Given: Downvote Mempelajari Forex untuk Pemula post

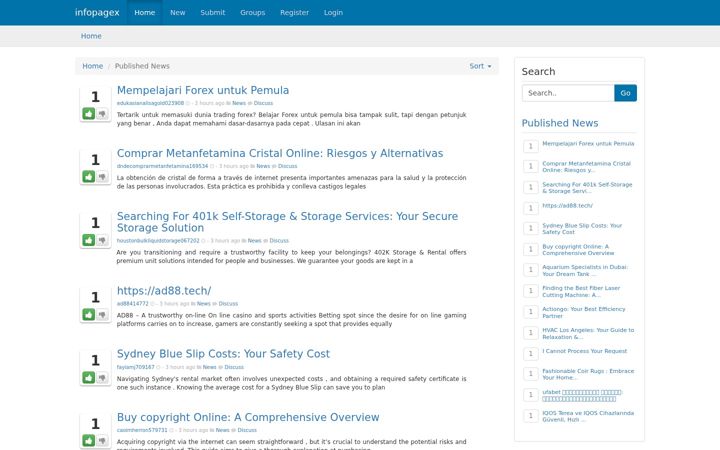Looking at the screenshot, I should click(102, 113).
